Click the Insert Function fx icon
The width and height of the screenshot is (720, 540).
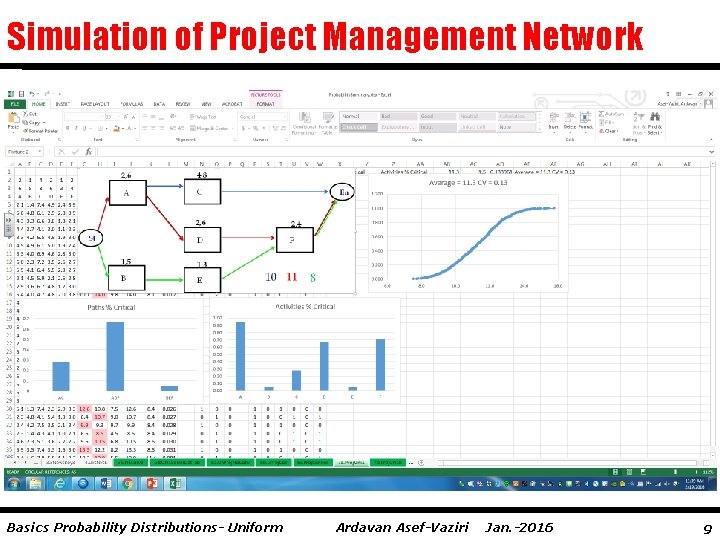89,152
